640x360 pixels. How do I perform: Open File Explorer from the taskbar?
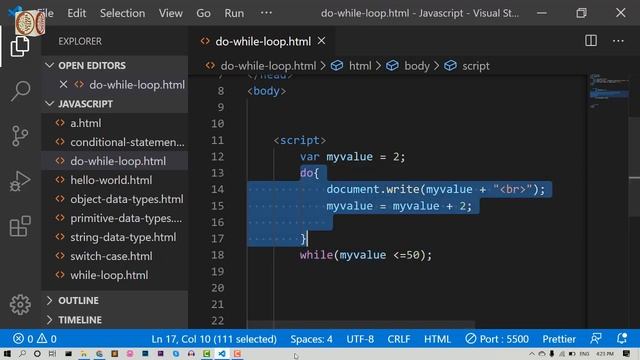point(83,353)
